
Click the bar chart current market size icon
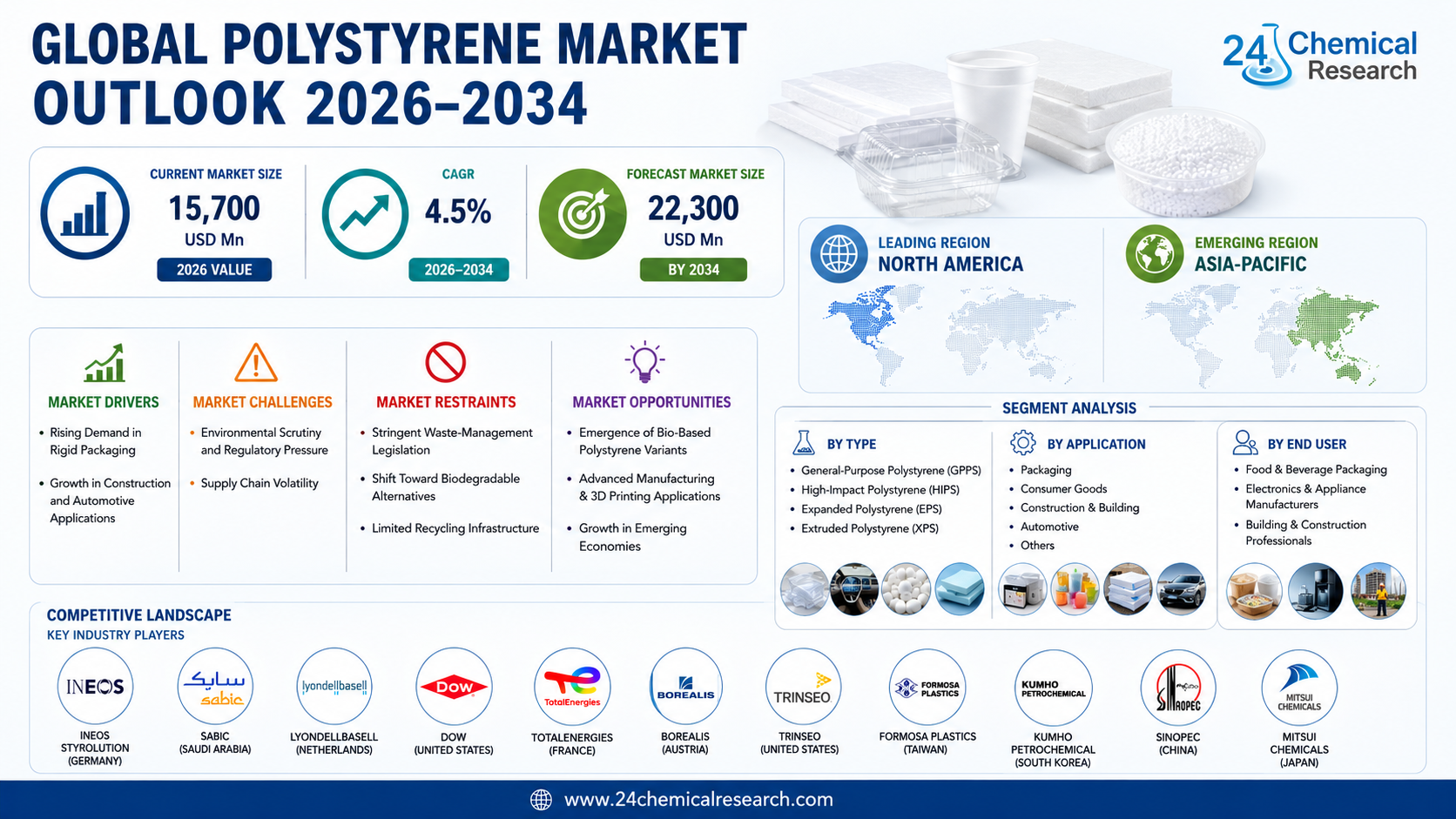tap(84, 213)
